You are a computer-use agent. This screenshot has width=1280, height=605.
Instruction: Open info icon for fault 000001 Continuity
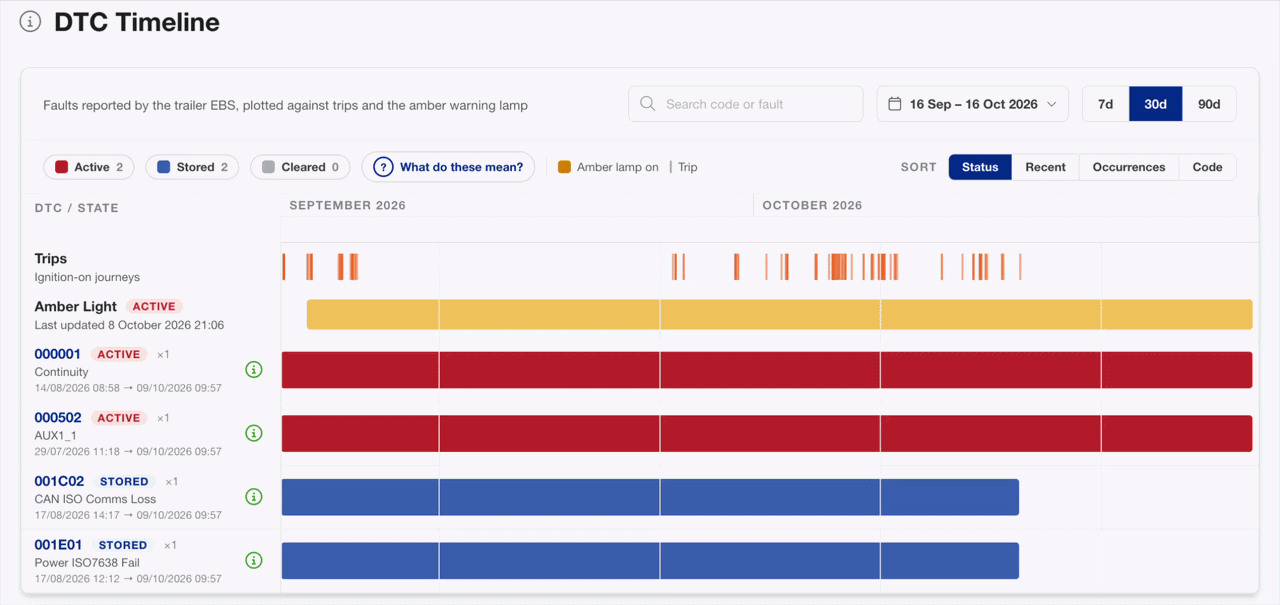[254, 370]
